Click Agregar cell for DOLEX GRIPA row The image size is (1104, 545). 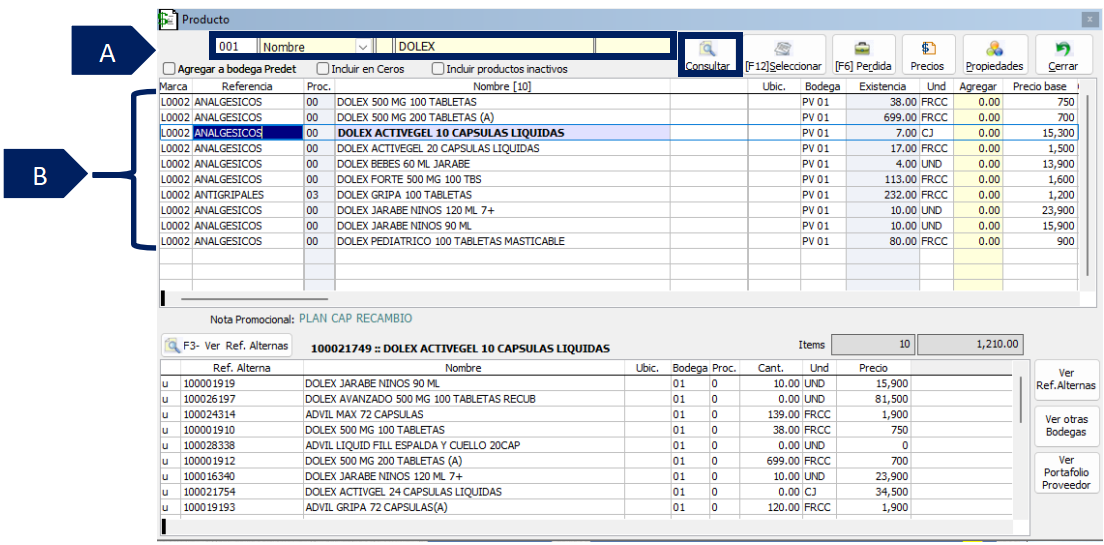pos(978,195)
